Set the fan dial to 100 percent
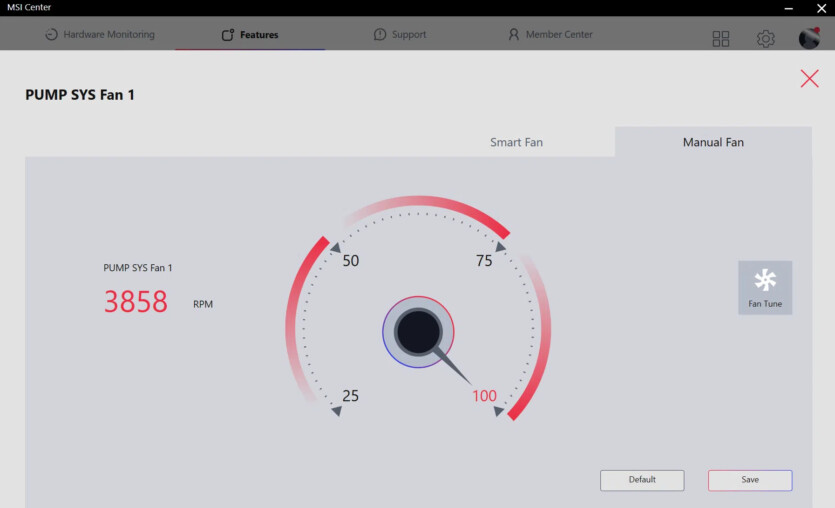Screen dimensions: 835x508 click(484, 396)
